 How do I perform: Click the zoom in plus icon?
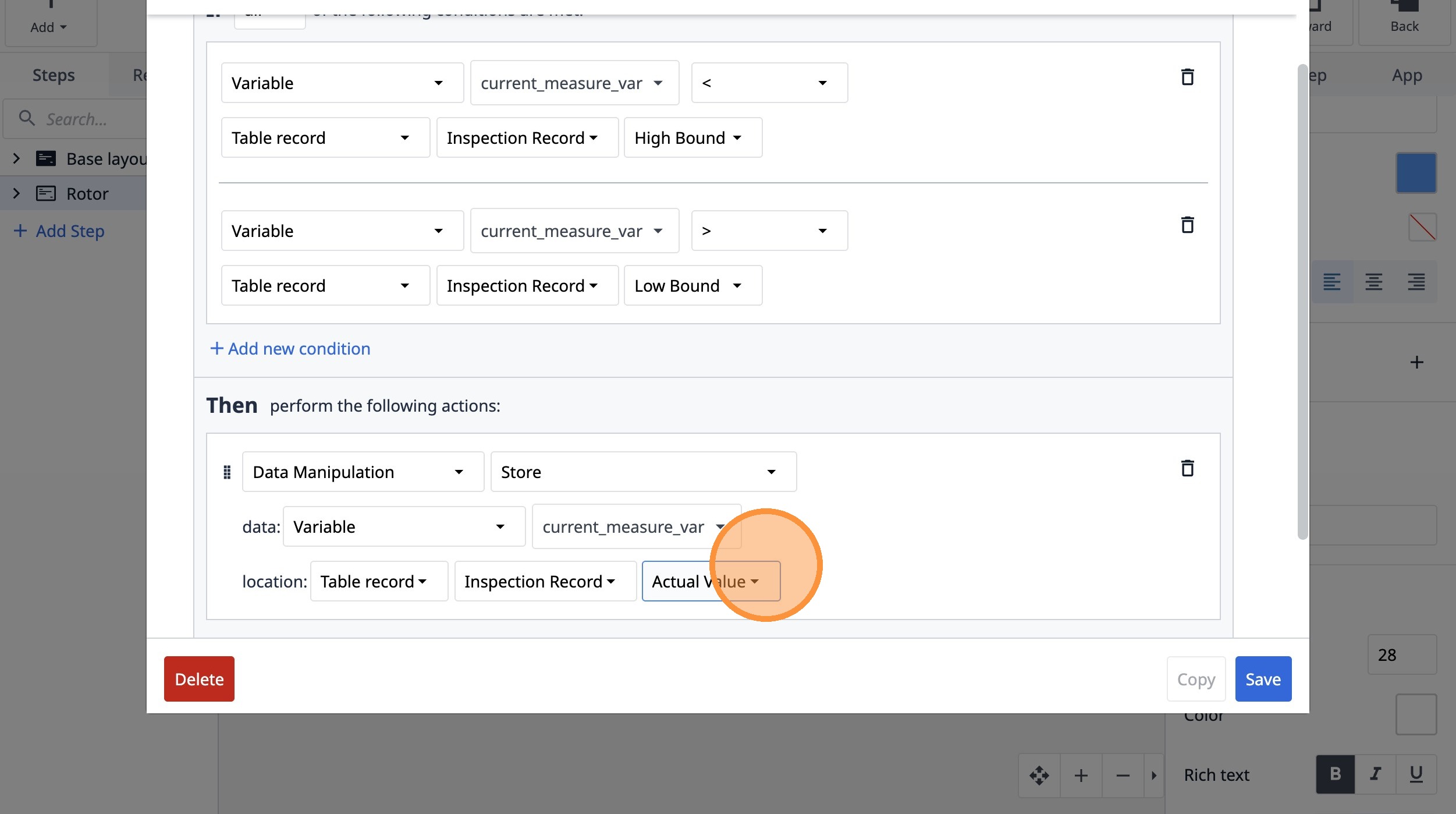[1081, 776]
